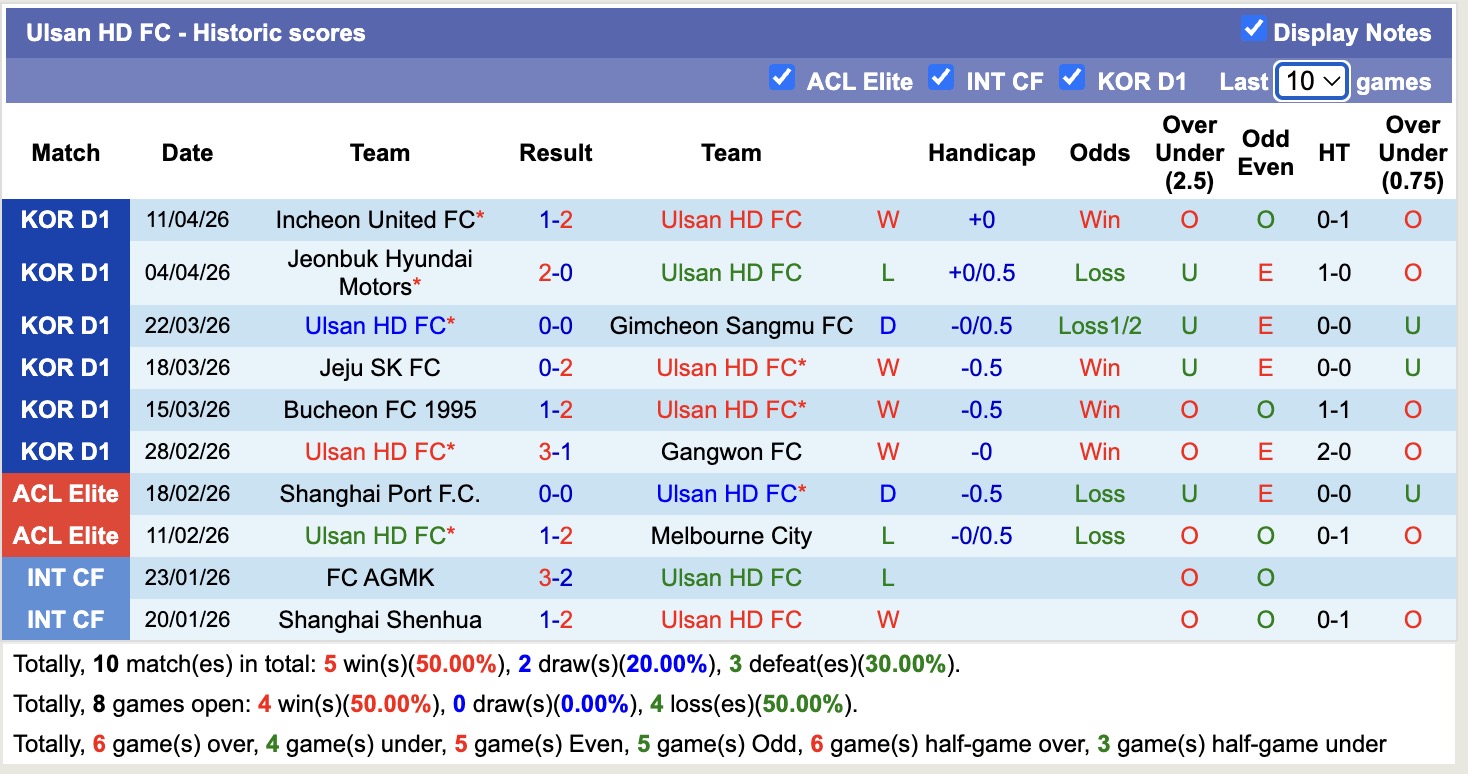1468x774 pixels.
Task: Disable the INT CF competition filter
Action: click(941, 77)
